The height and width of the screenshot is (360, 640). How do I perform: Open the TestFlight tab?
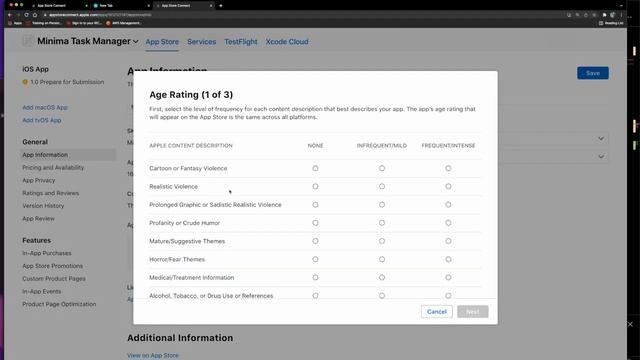pos(240,42)
